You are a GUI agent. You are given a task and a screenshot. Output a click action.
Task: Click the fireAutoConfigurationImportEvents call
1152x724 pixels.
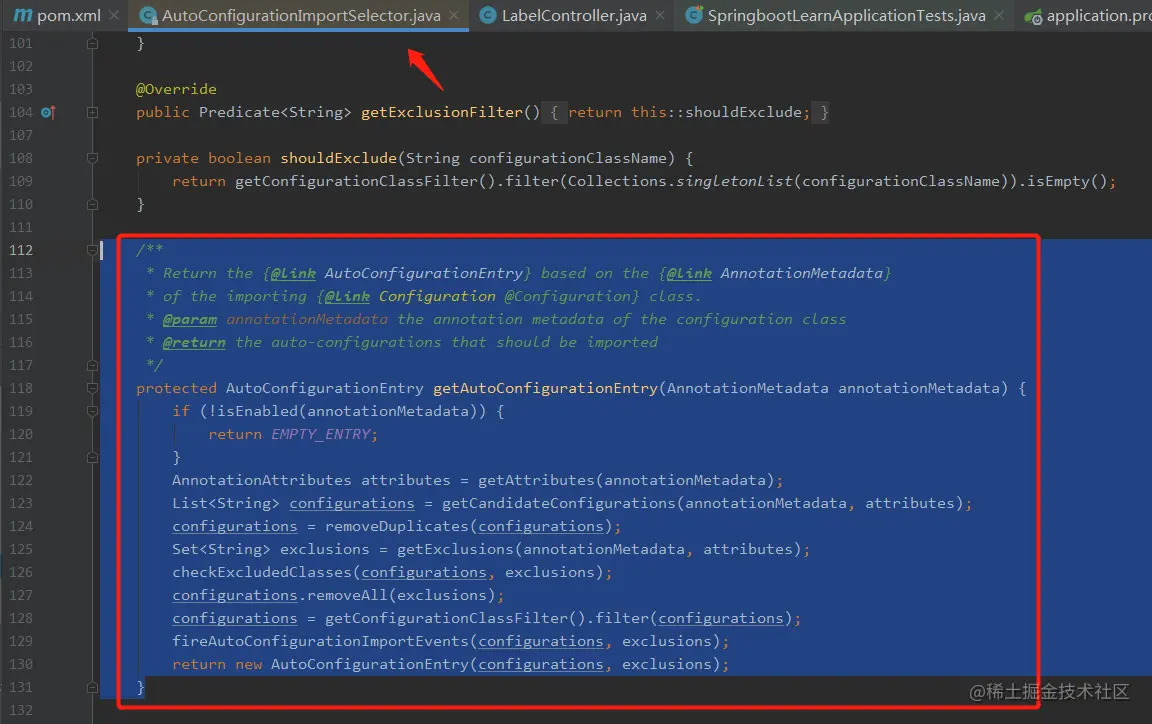320,642
